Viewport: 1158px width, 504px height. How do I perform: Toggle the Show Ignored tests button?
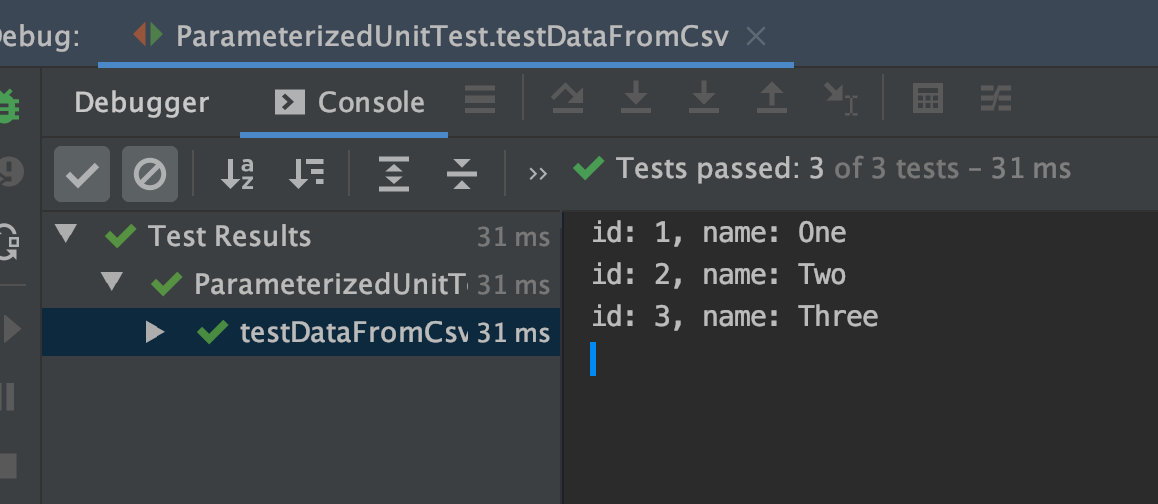(x=150, y=174)
